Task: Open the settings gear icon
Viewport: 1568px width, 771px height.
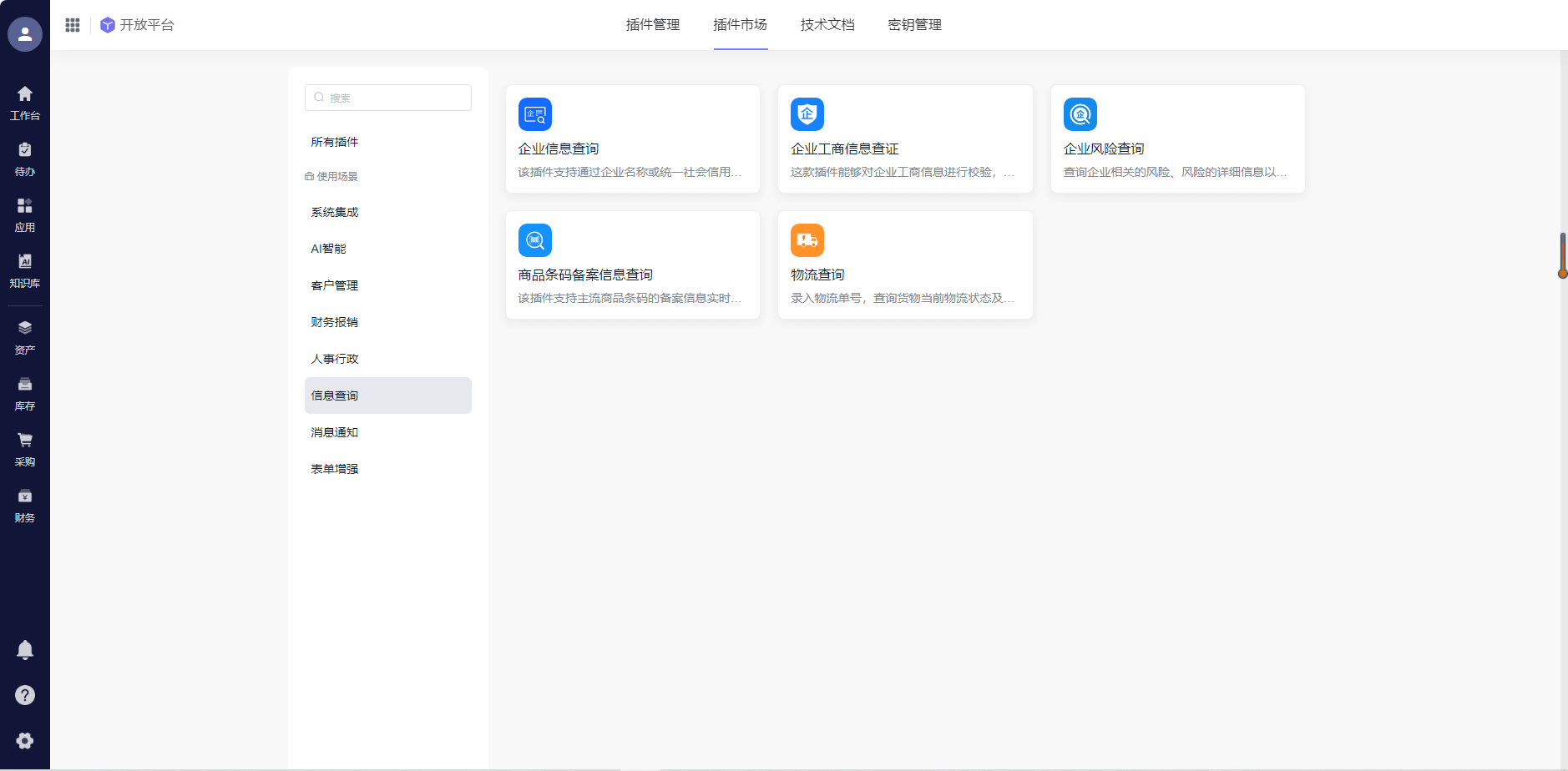Action: 25,740
